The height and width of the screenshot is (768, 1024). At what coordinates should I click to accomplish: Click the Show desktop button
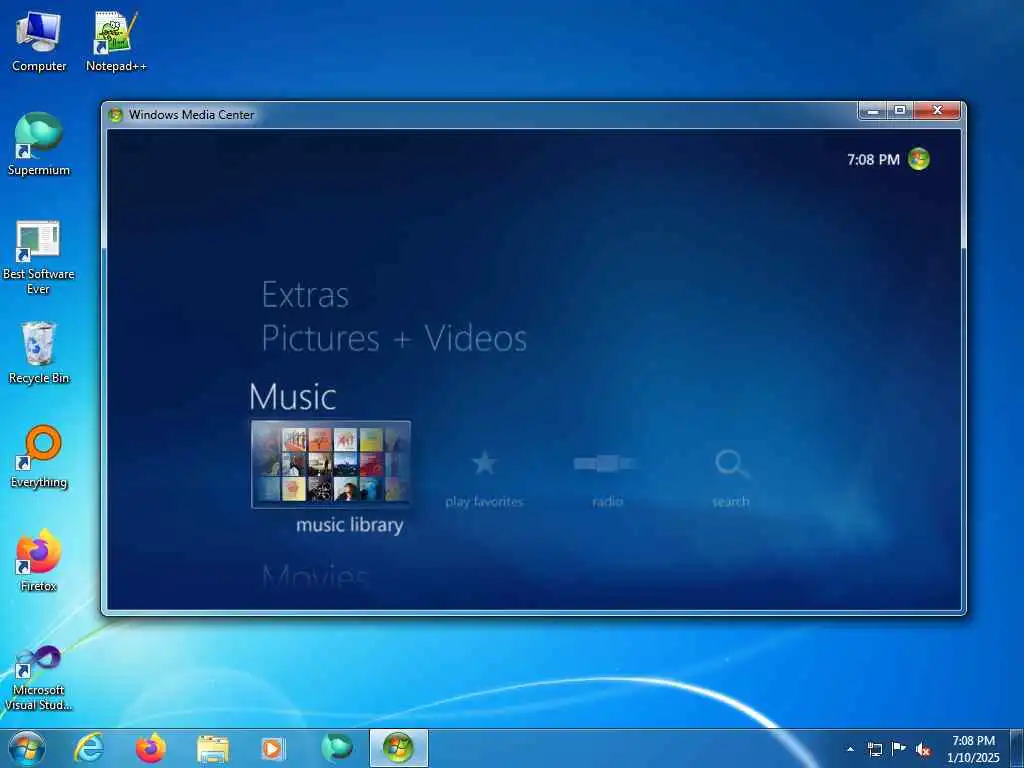click(1017, 748)
